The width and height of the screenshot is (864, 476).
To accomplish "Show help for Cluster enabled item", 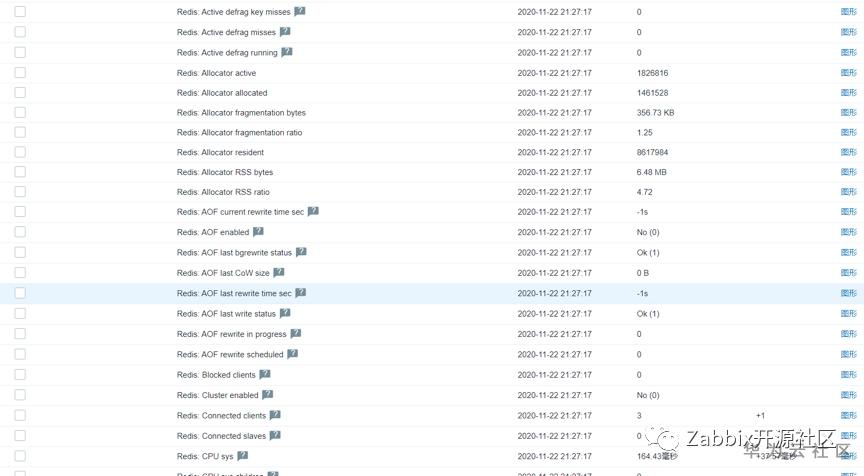I will coord(268,394).
